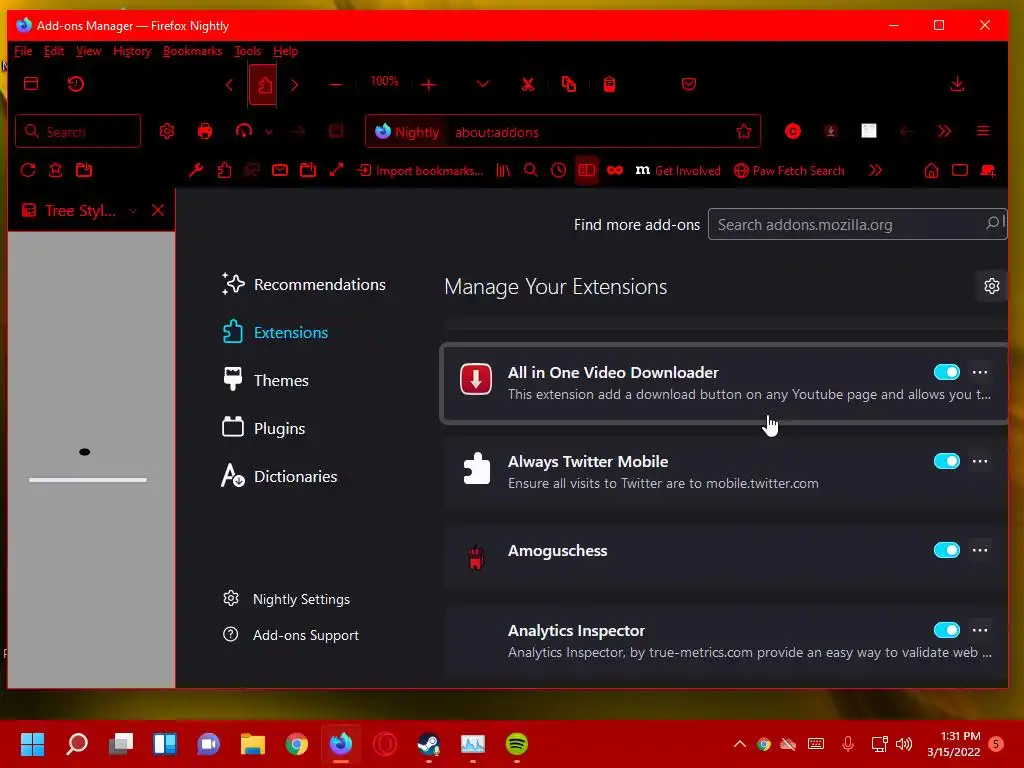Click the add-ons puzzle piece tab button

click(264, 85)
